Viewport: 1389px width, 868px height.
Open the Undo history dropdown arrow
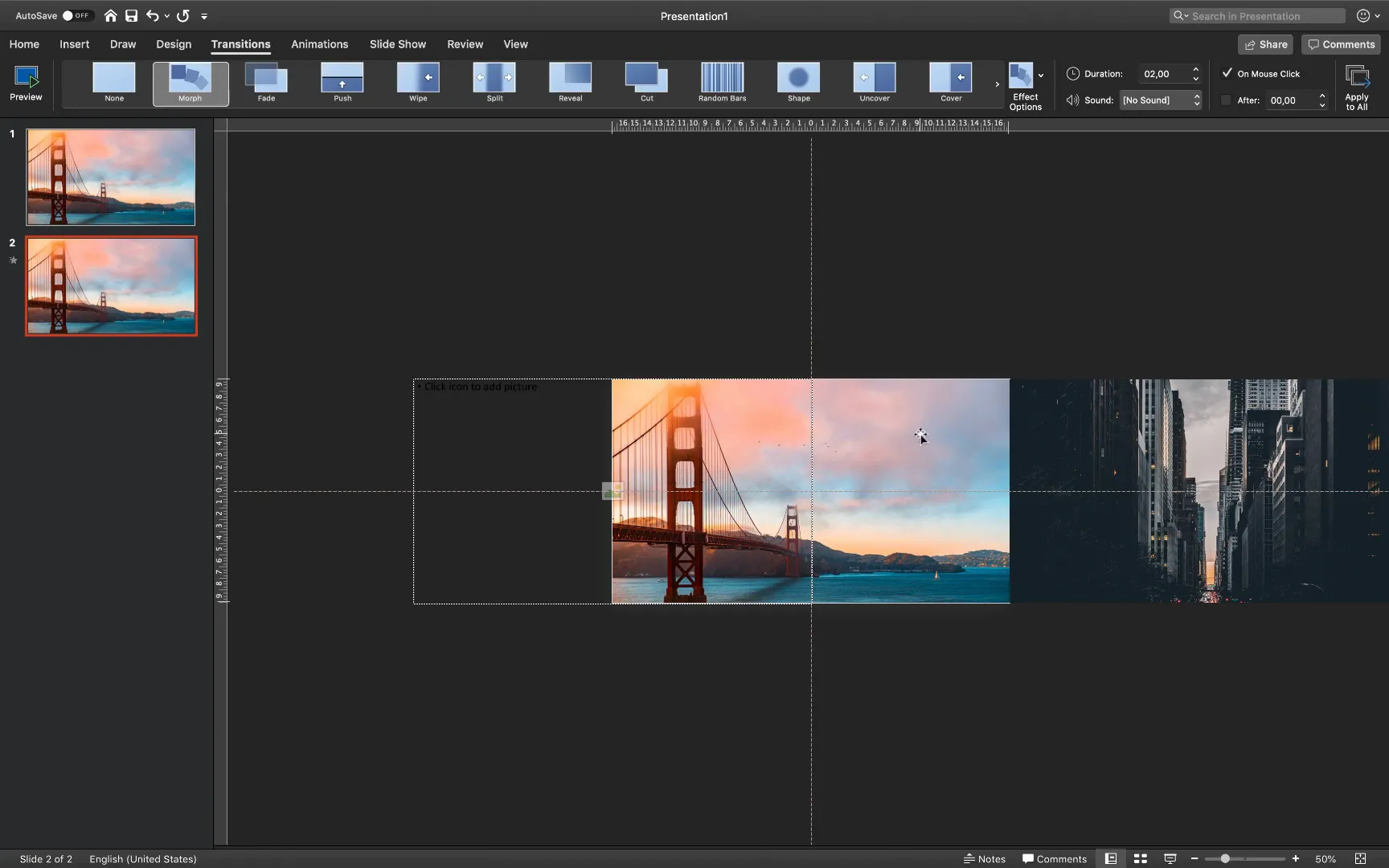167,16
